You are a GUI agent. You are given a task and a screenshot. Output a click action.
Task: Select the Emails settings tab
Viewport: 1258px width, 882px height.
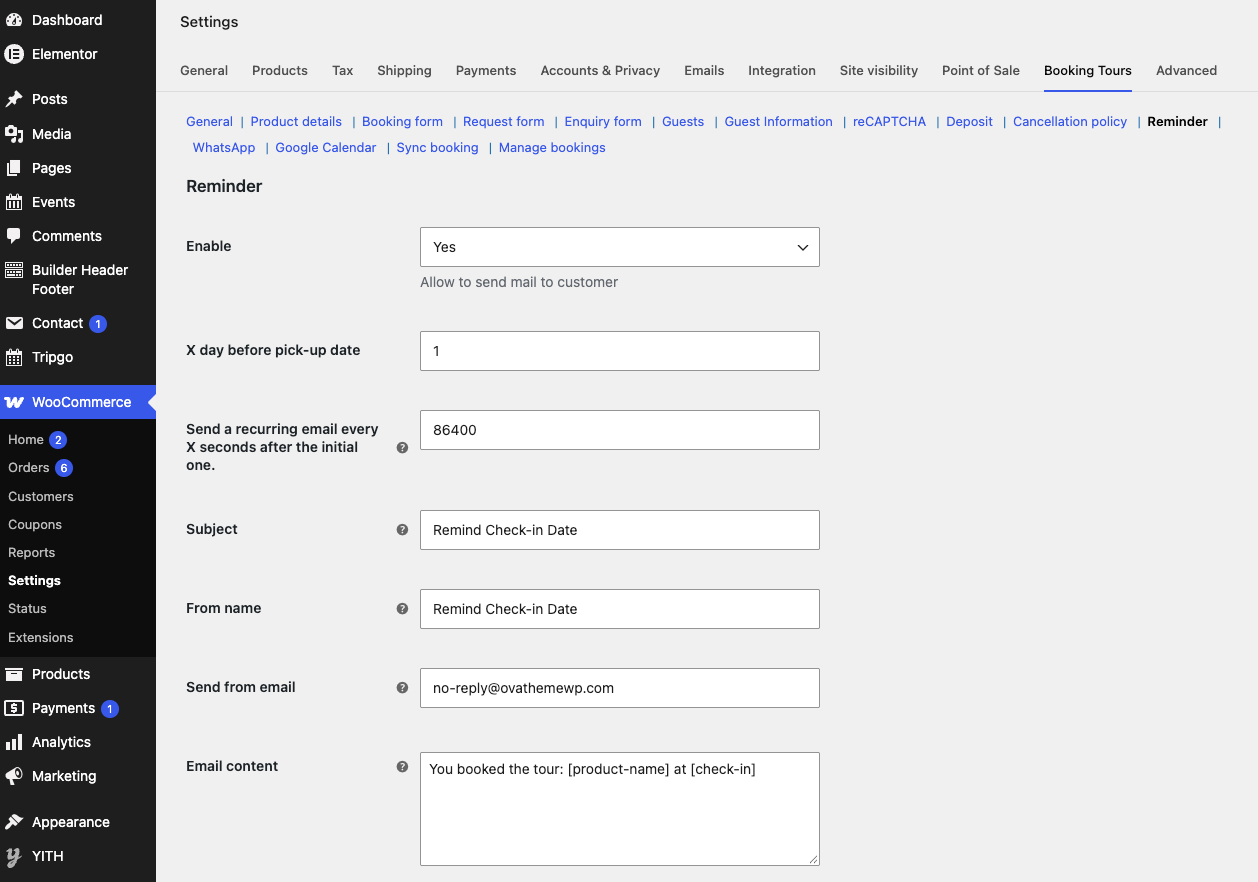704,71
